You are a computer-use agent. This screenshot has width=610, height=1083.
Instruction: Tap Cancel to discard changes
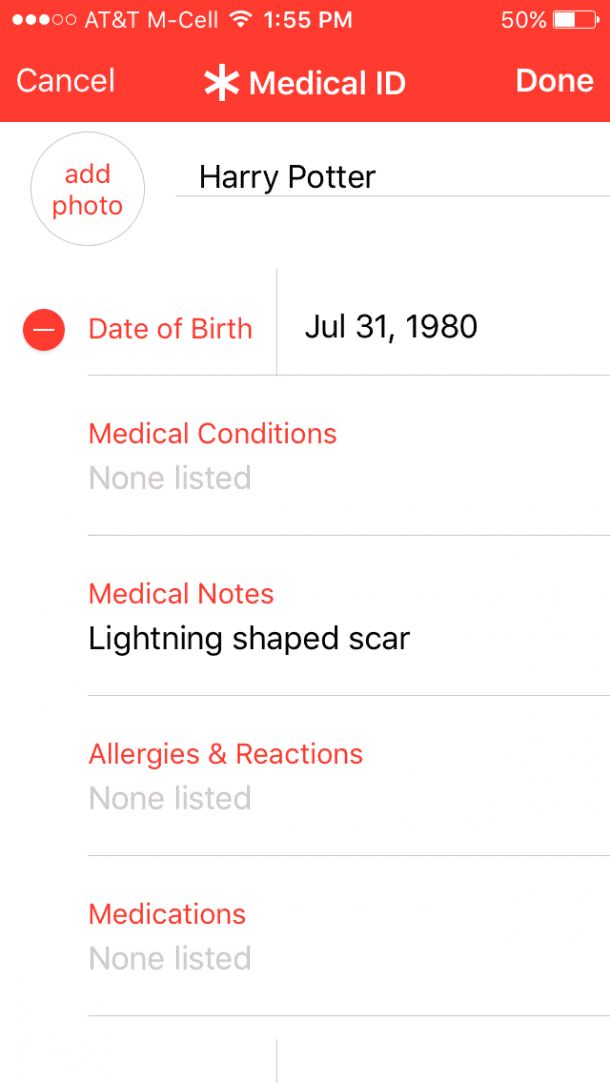(65, 80)
